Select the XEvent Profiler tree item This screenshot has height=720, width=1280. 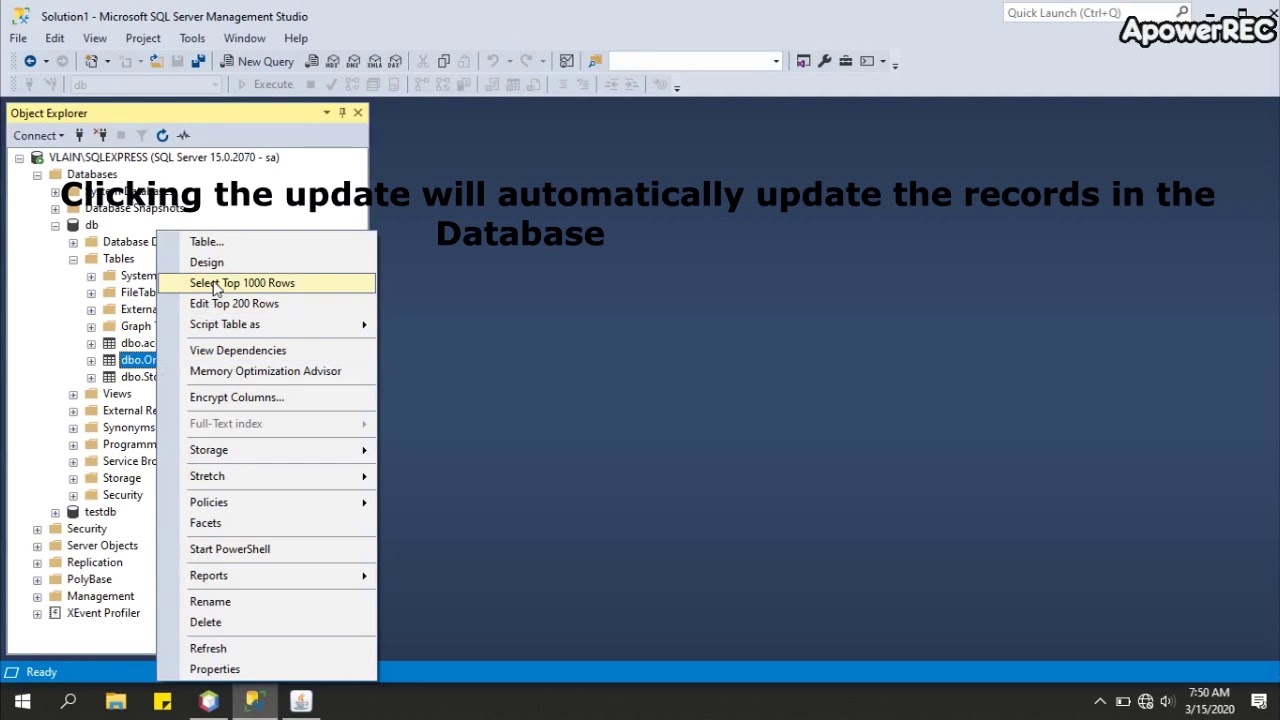coord(103,613)
